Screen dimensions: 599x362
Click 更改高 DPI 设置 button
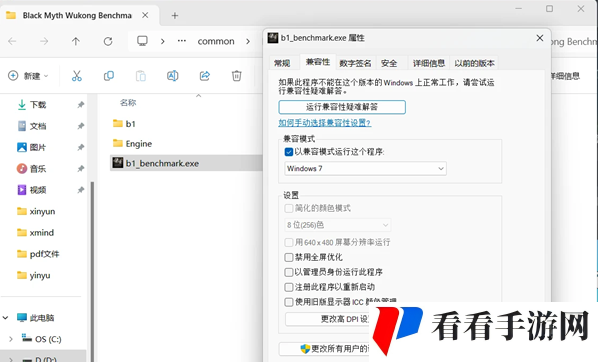(x=327, y=319)
